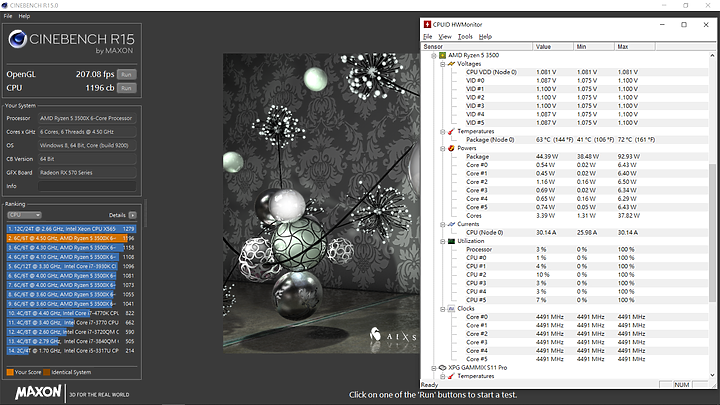The width and height of the screenshot is (720, 405).
Task: Open HWMonitor View menu
Action: pos(444,37)
